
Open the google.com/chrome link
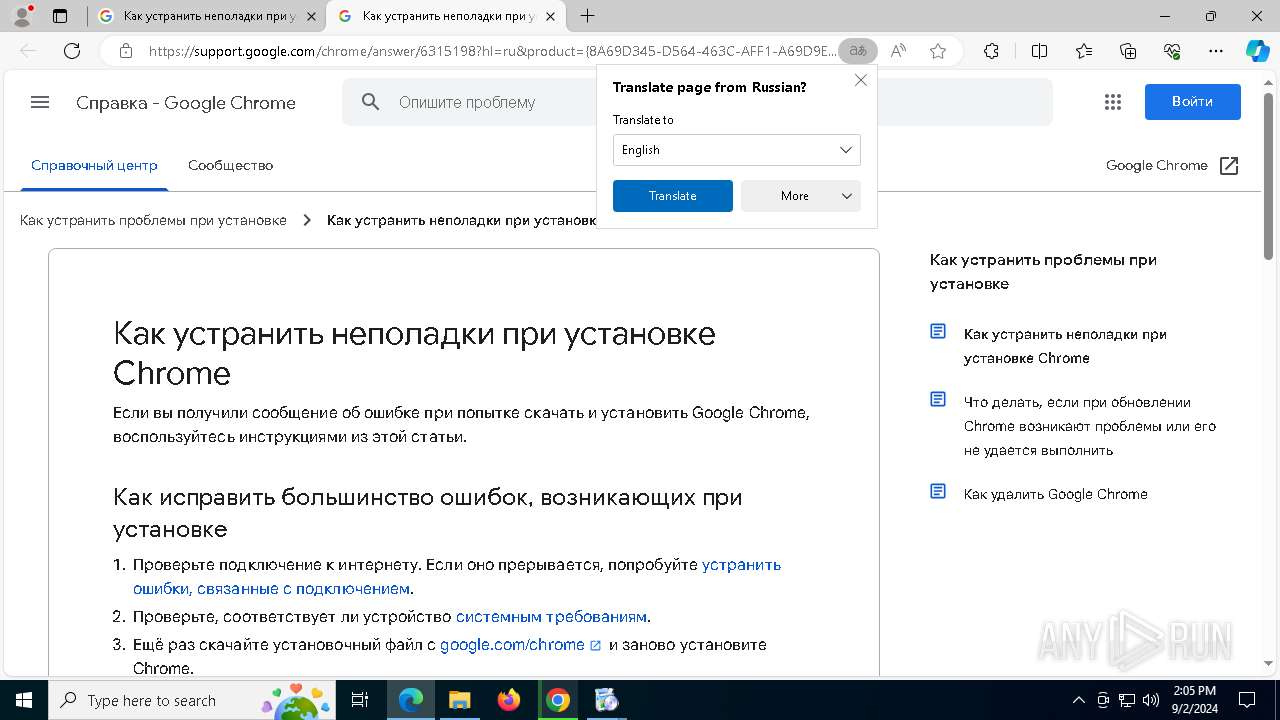(x=512, y=645)
